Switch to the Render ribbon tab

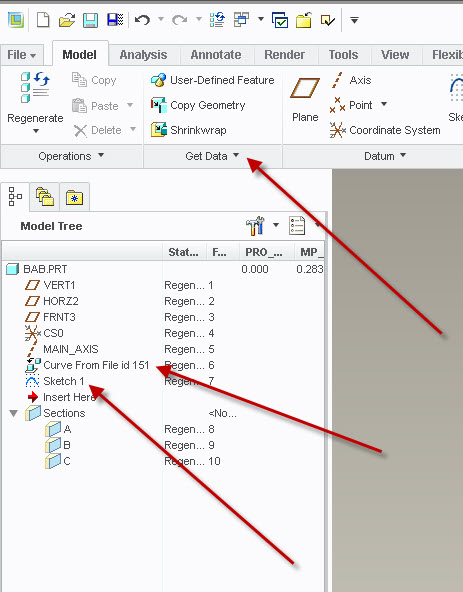pos(285,55)
